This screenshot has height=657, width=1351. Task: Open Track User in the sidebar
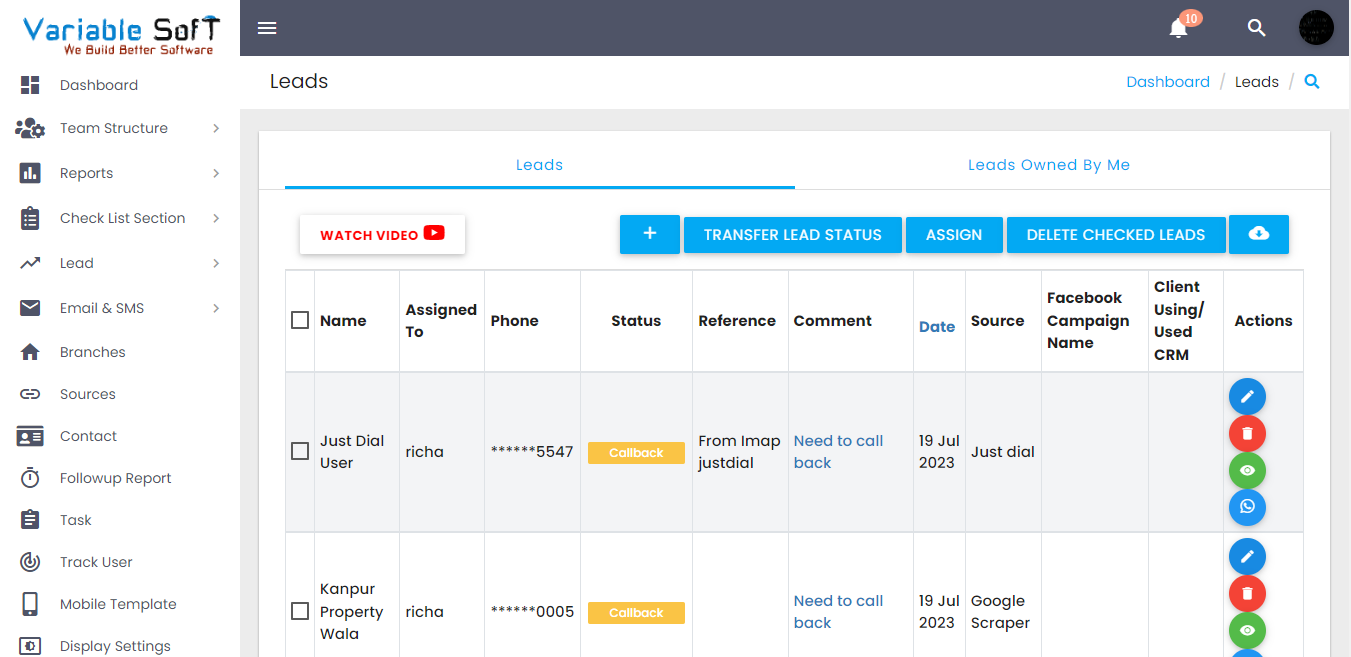coord(96,562)
